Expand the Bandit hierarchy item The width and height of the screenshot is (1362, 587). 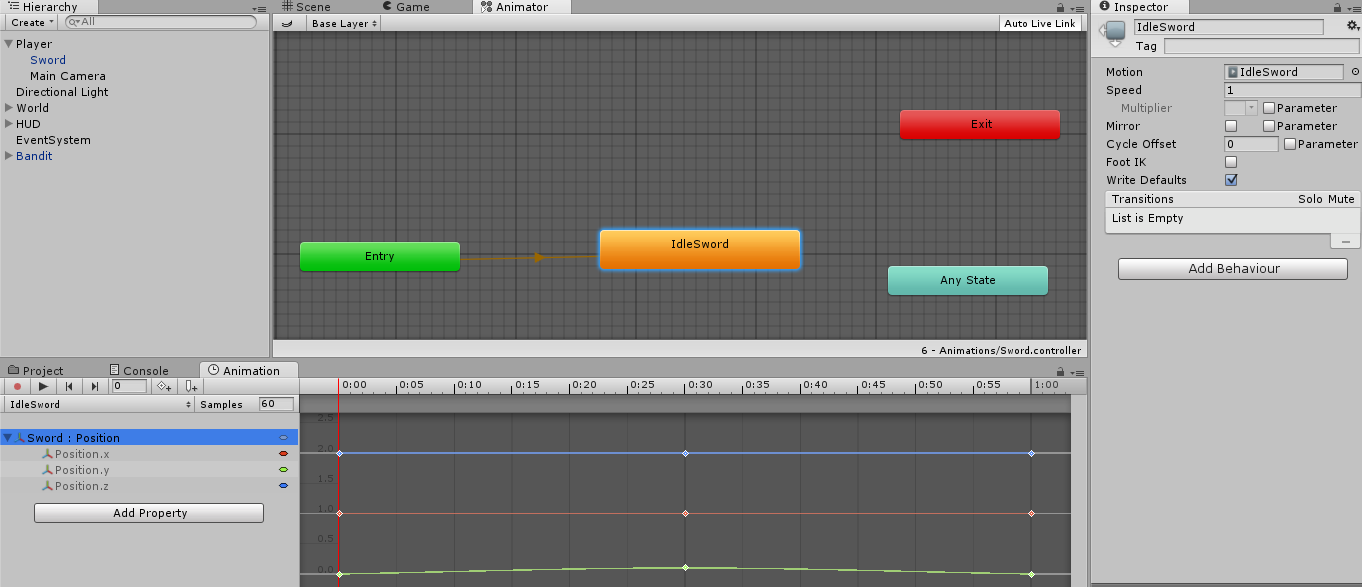click(9, 156)
